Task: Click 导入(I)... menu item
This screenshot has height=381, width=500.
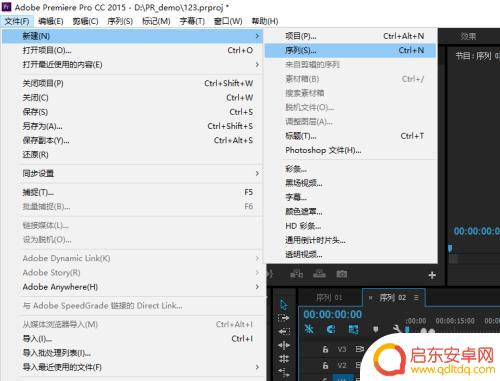Action: pos(133,339)
